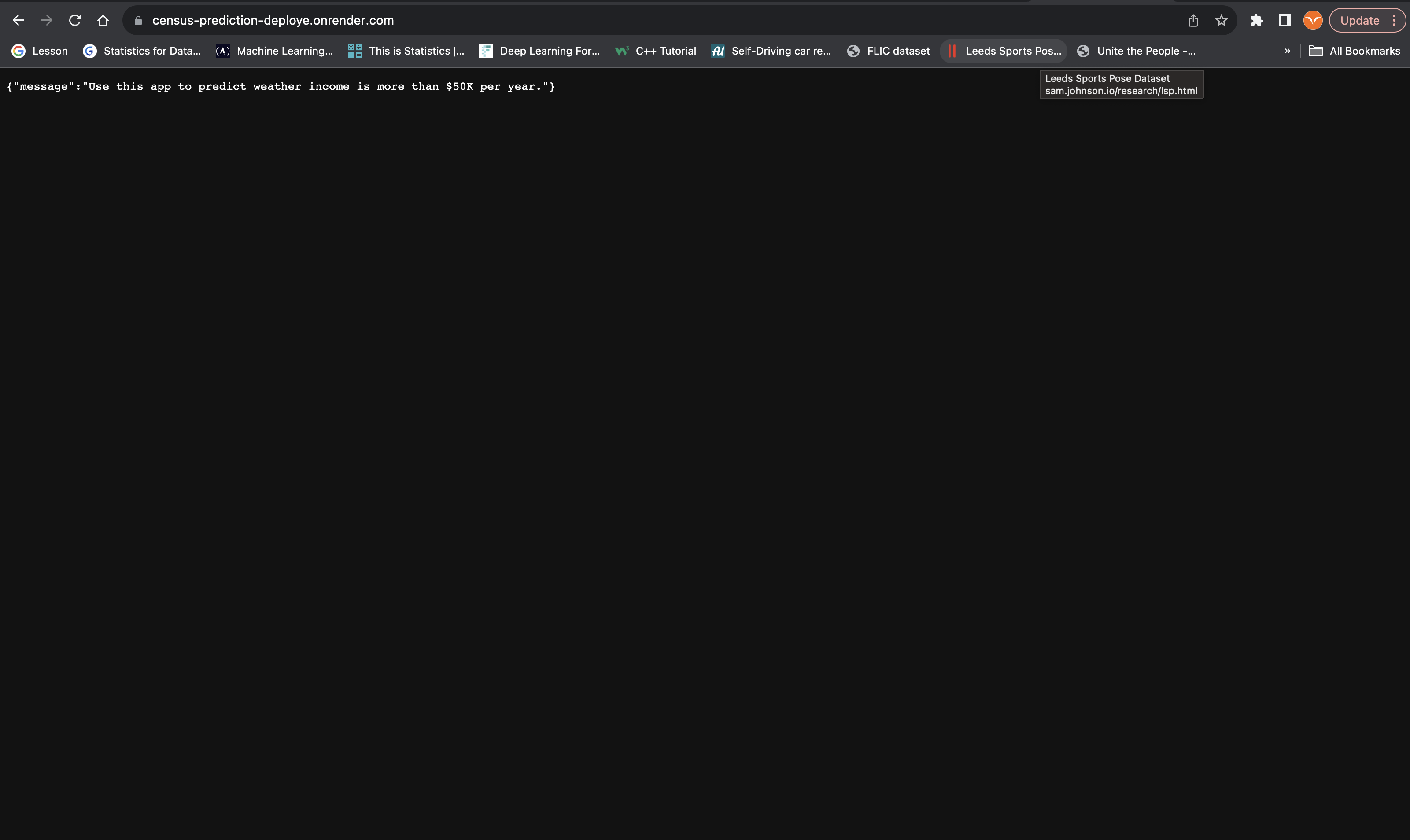Screen dimensions: 1410x840
Task: Bookmark this page with the star
Action: tap(1221, 20)
